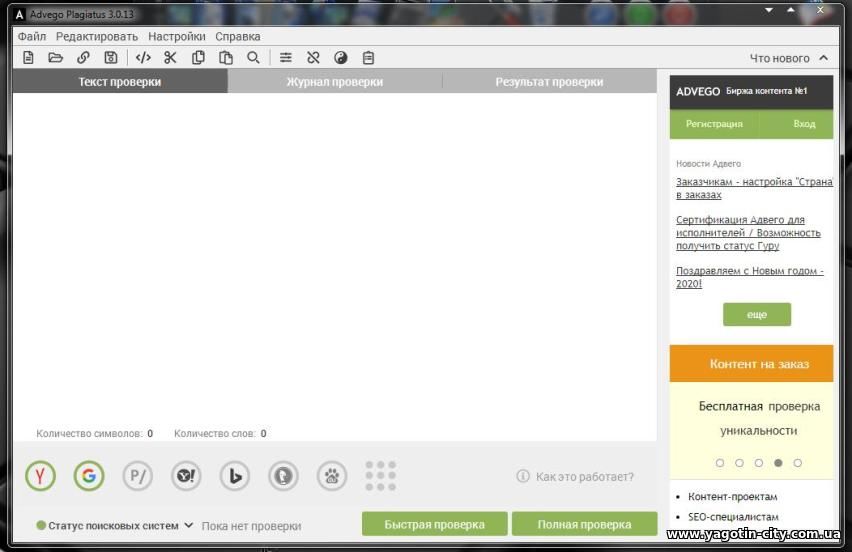Open the Файл menu
The height and width of the screenshot is (552, 852).
pyautogui.click(x=32, y=36)
